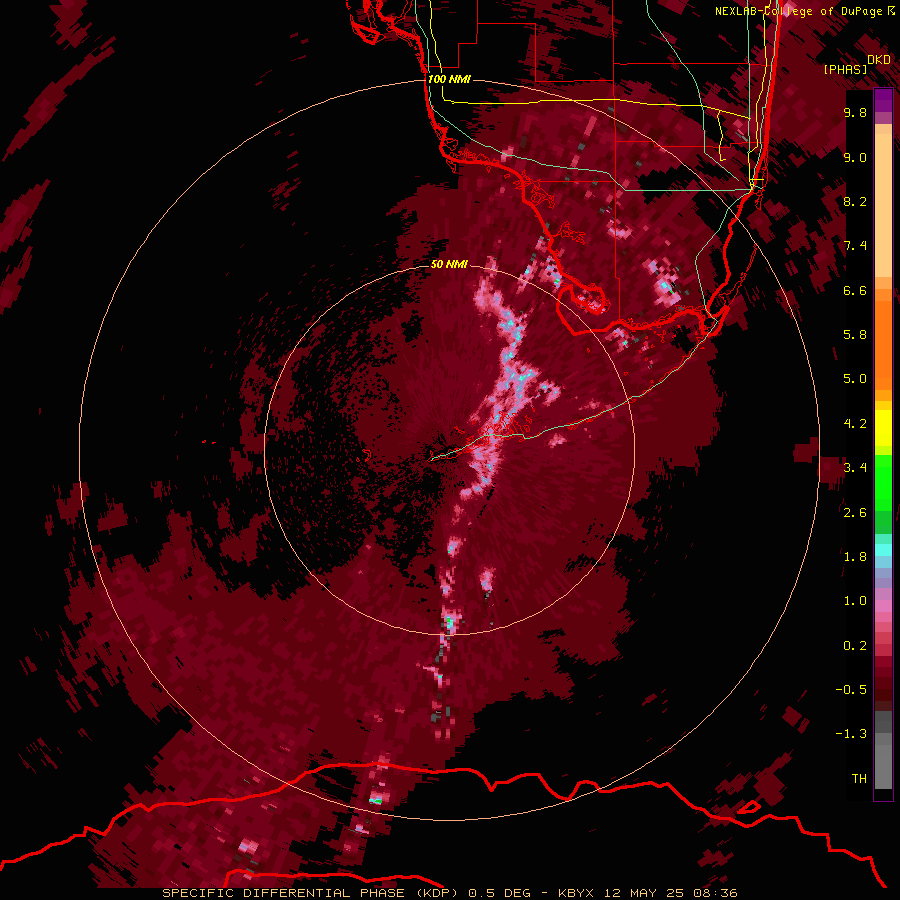Select the 8.2 value on the legend
The height and width of the screenshot is (900, 900).
855,201
